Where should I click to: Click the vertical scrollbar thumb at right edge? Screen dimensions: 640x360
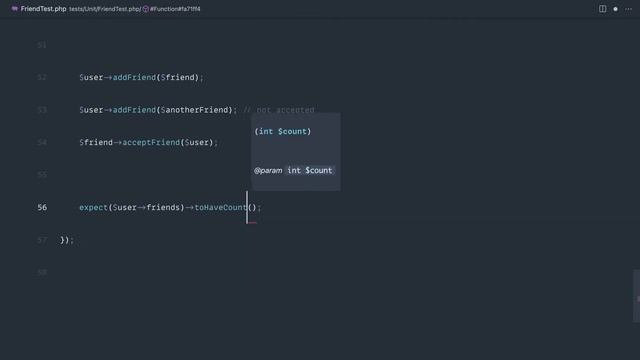tap(636, 296)
